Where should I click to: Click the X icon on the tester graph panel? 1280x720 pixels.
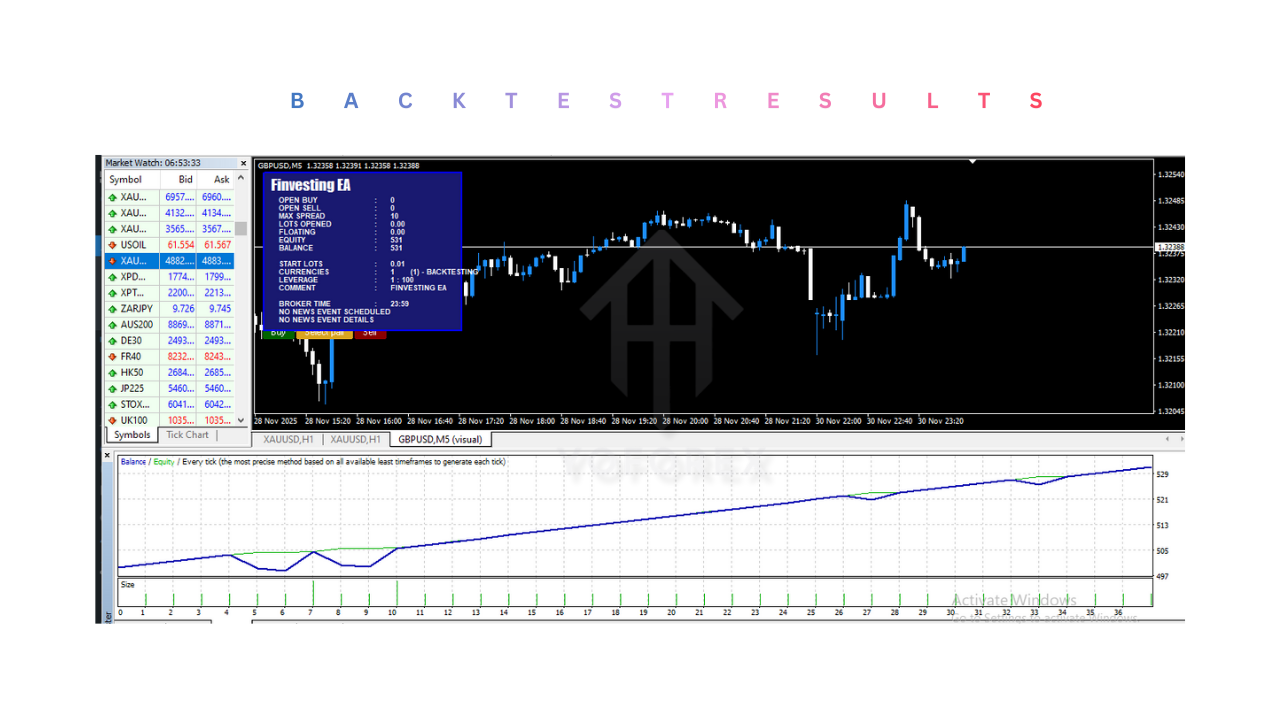point(107,454)
